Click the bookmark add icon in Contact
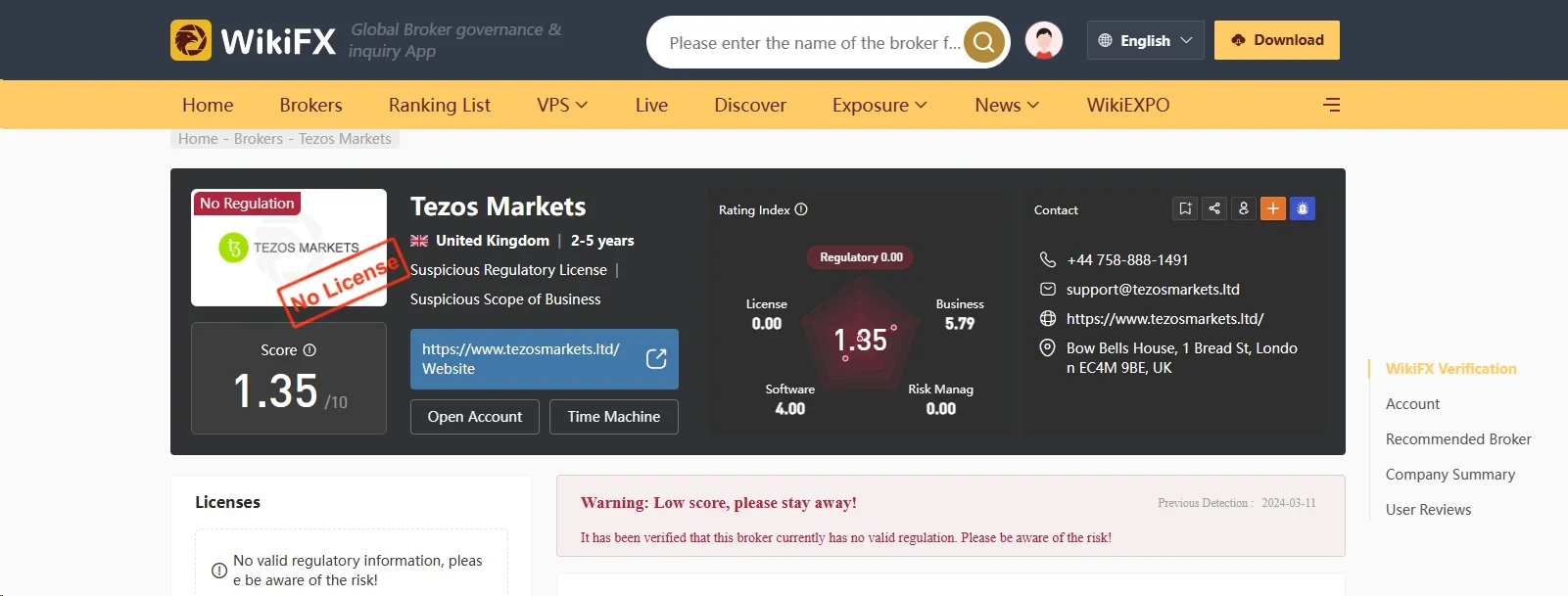1568x596 pixels. pyautogui.click(x=1185, y=208)
